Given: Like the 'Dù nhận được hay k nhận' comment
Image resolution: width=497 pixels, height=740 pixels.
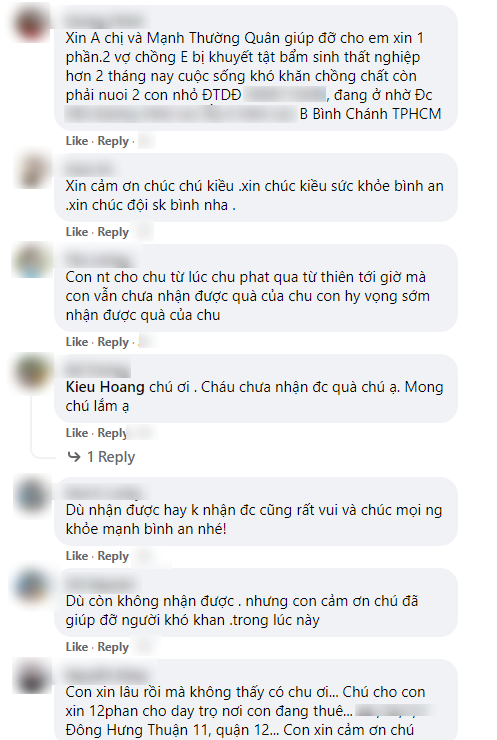Looking at the screenshot, I should point(77,556).
